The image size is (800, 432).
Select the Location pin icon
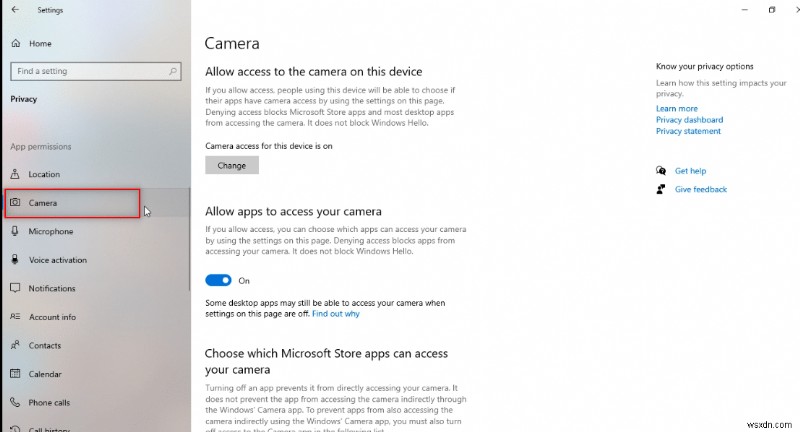click(15, 174)
